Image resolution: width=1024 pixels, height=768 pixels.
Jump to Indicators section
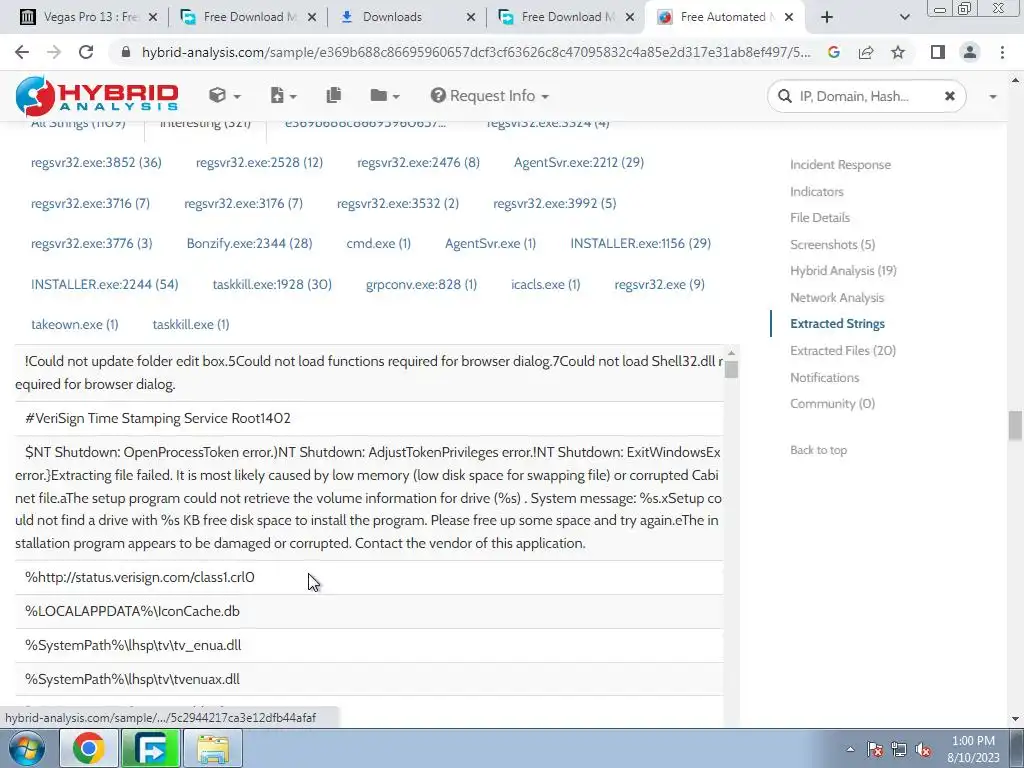[x=817, y=191]
